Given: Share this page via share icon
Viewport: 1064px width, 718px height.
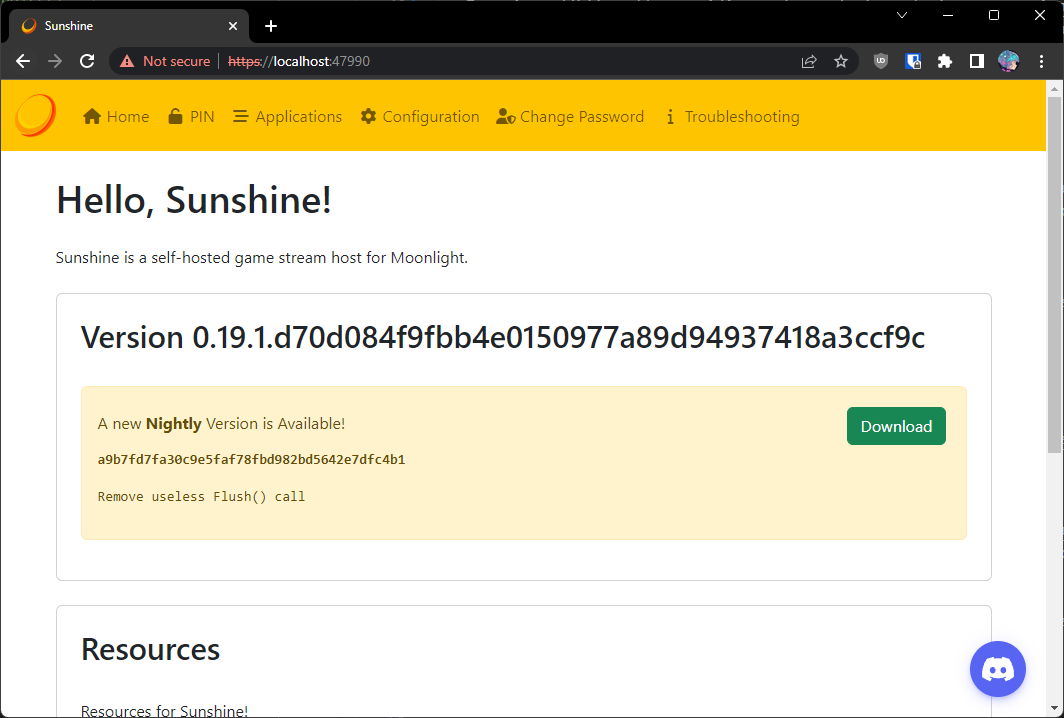Looking at the screenshot, I should tap(809, 62).
